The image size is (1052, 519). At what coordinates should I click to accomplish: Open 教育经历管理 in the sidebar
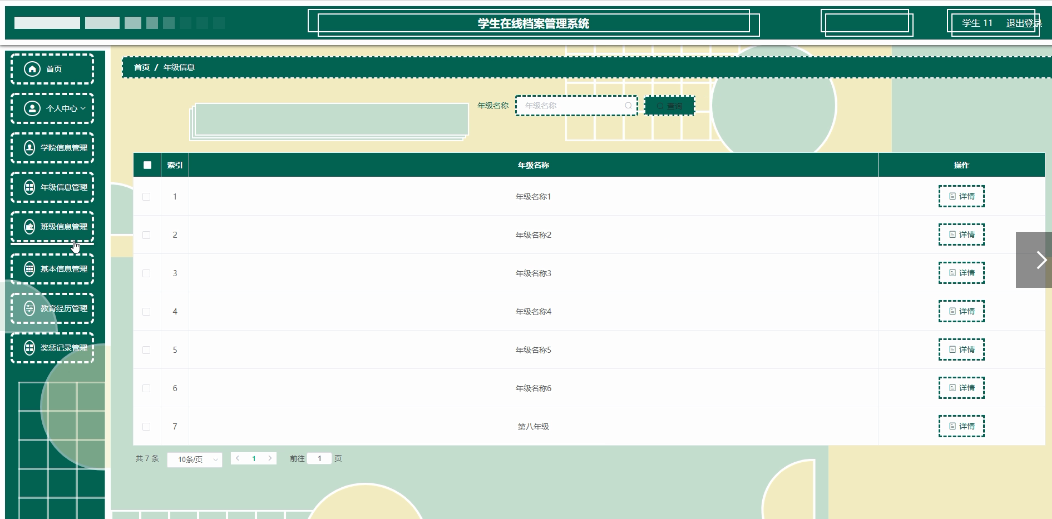click(x=52, y=308)
